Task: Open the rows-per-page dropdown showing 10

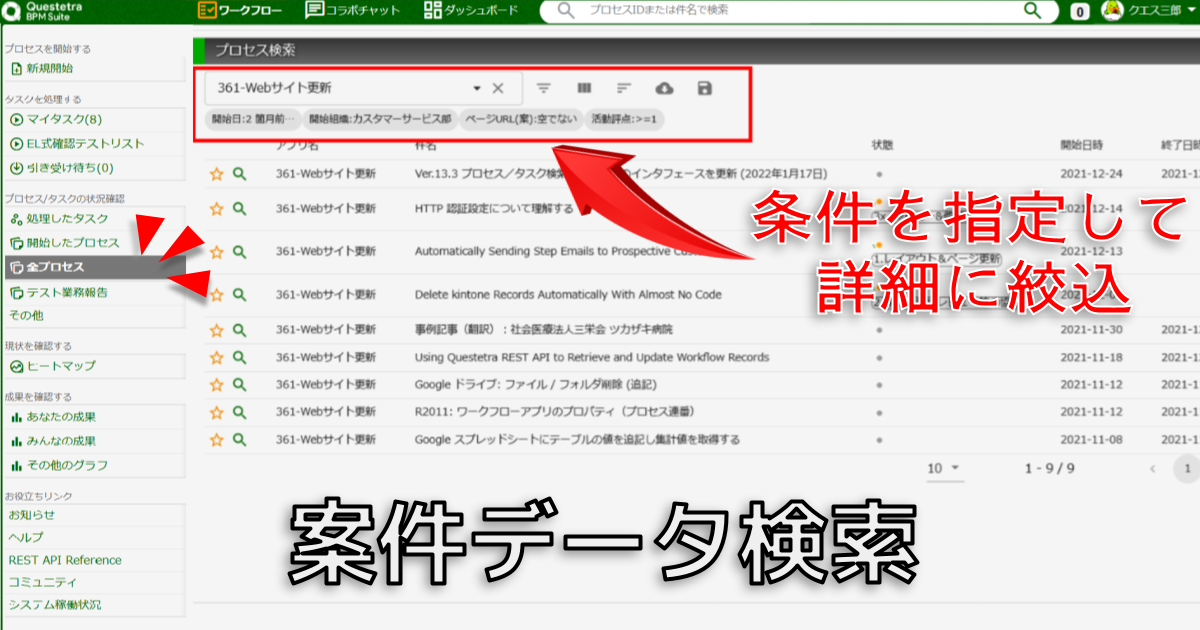Action: [944, 468]
